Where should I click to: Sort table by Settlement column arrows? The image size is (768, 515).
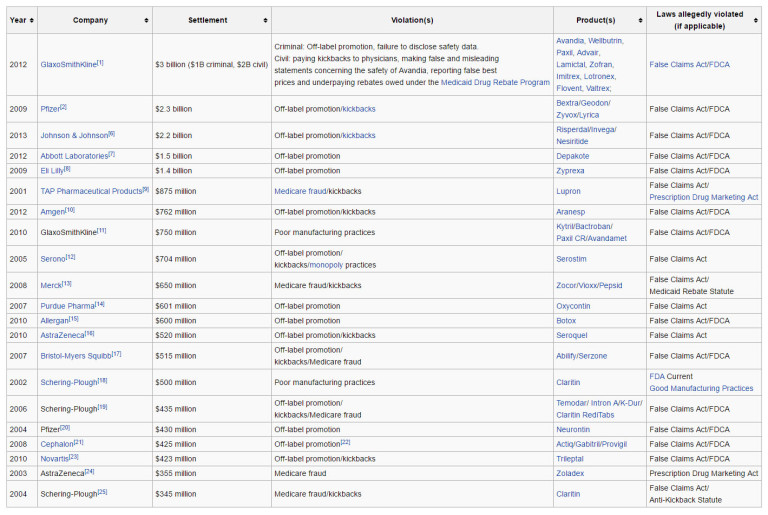click(265, 20)
